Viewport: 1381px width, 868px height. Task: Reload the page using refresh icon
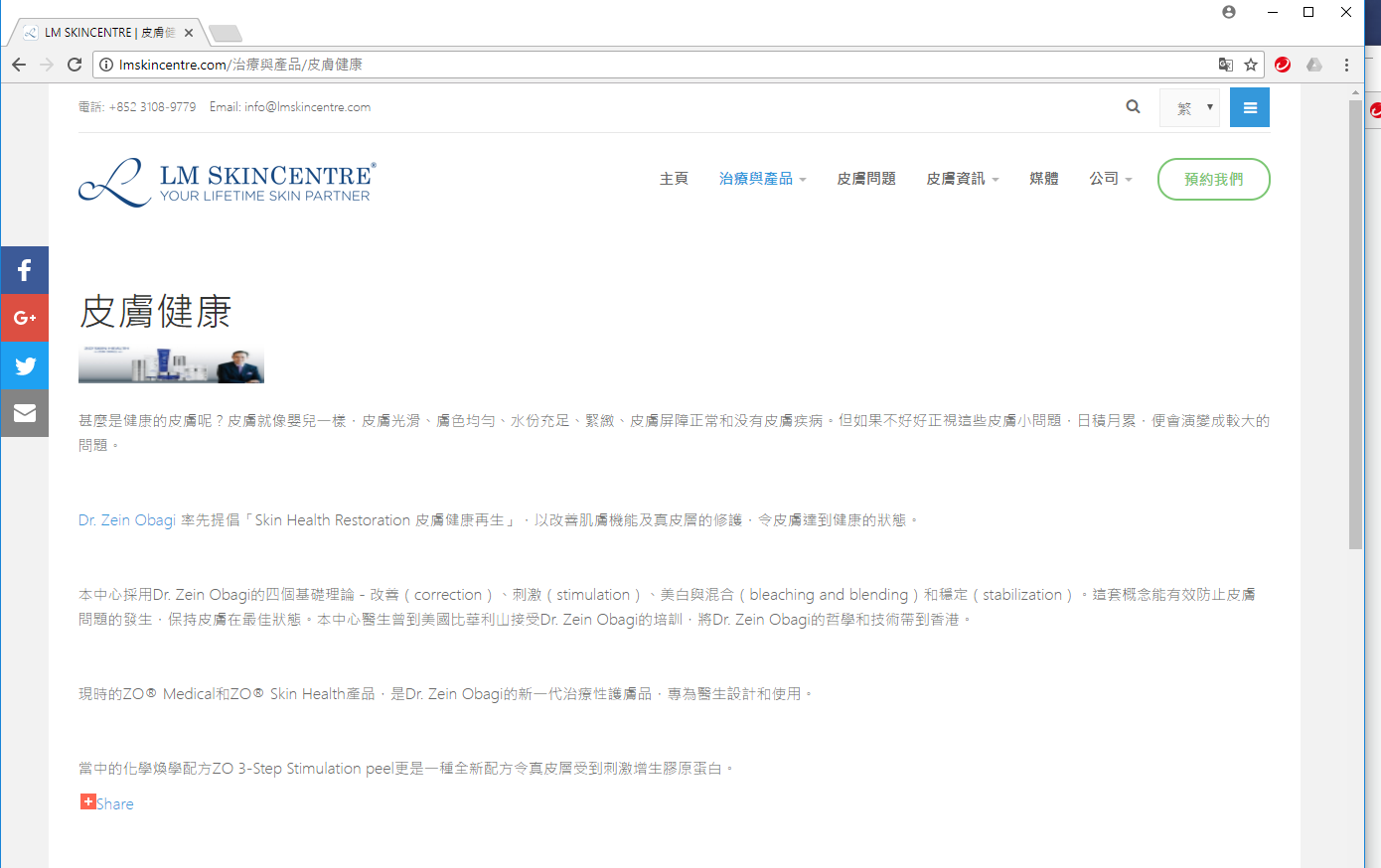click(x=75, y=65)
